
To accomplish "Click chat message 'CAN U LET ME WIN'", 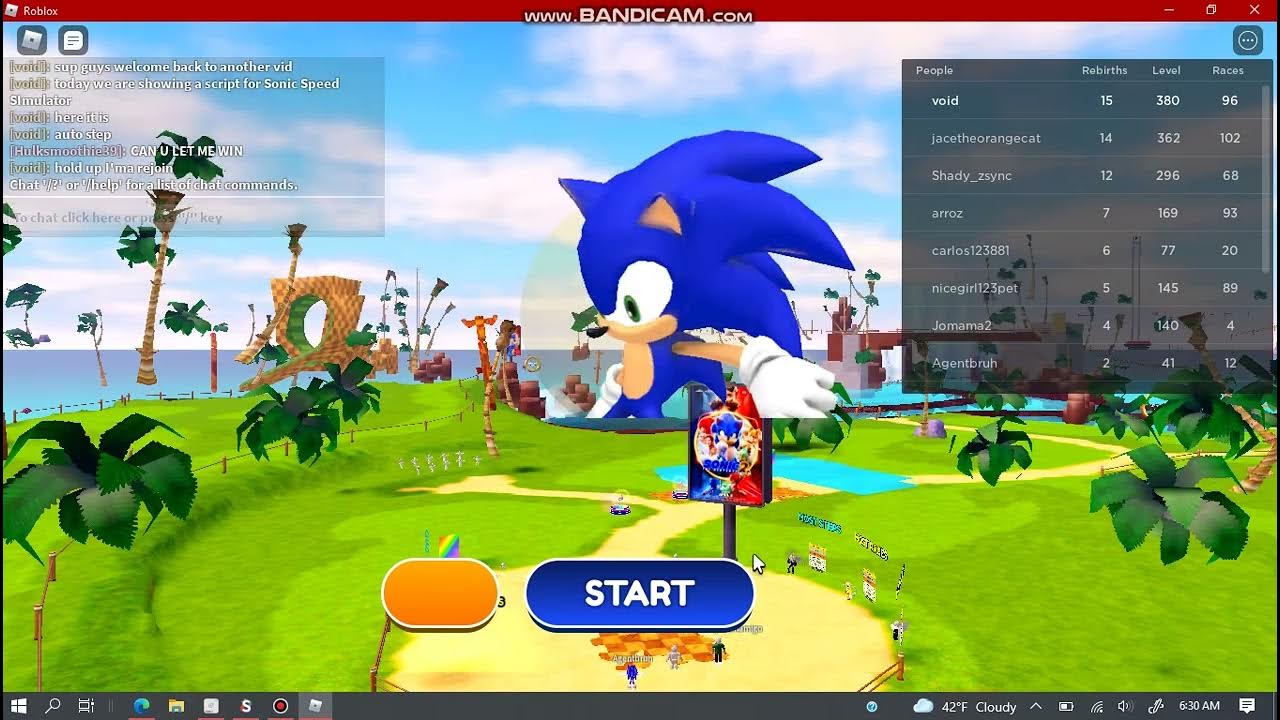I will (186, 151).
